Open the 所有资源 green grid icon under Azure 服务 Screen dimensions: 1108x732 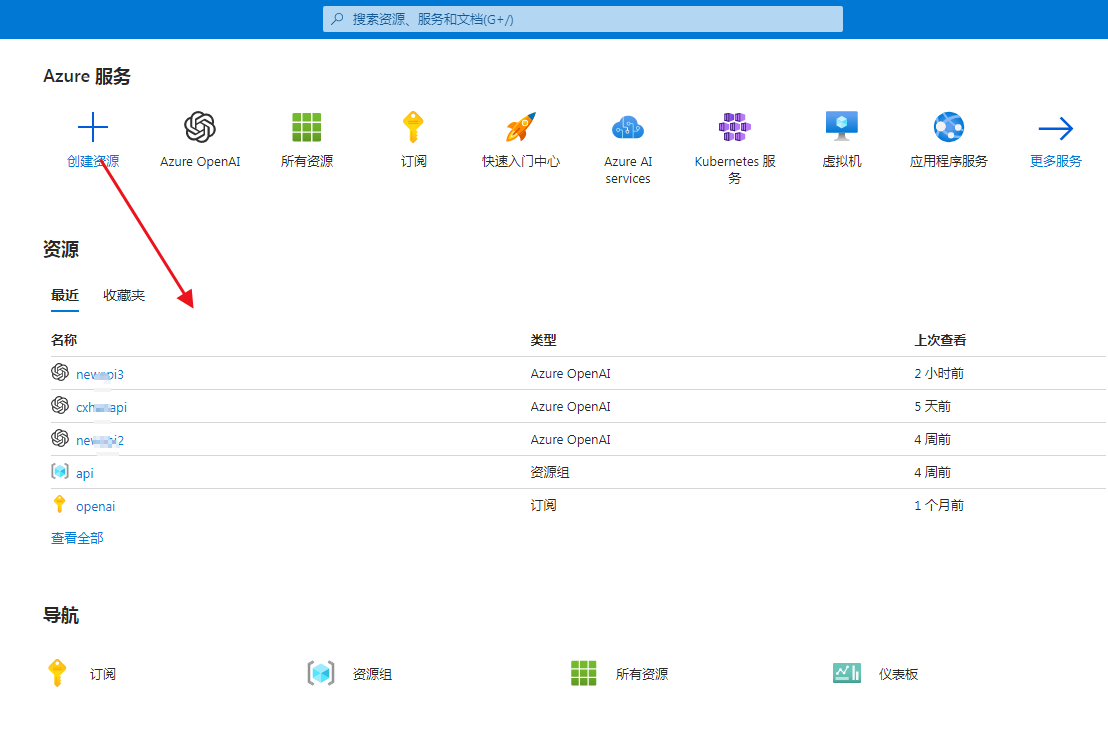coord(307,127)
